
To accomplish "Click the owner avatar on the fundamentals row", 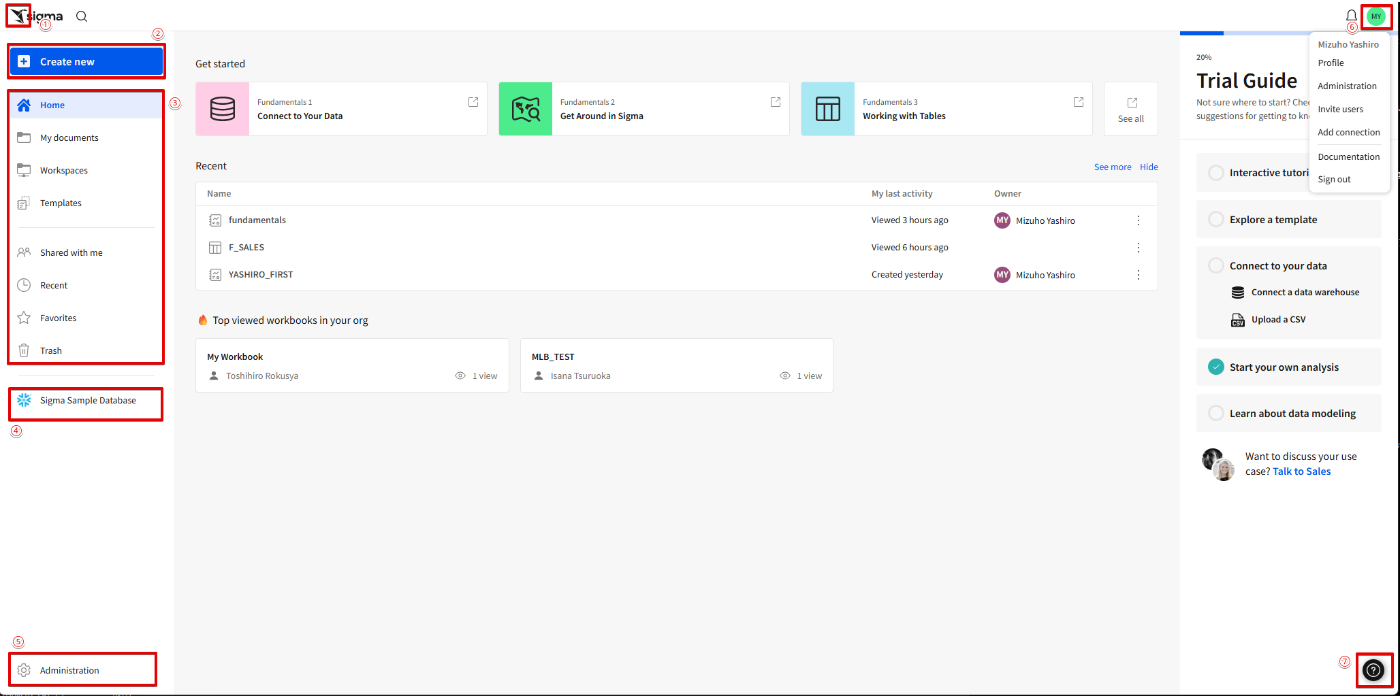I will (1002, 220).
